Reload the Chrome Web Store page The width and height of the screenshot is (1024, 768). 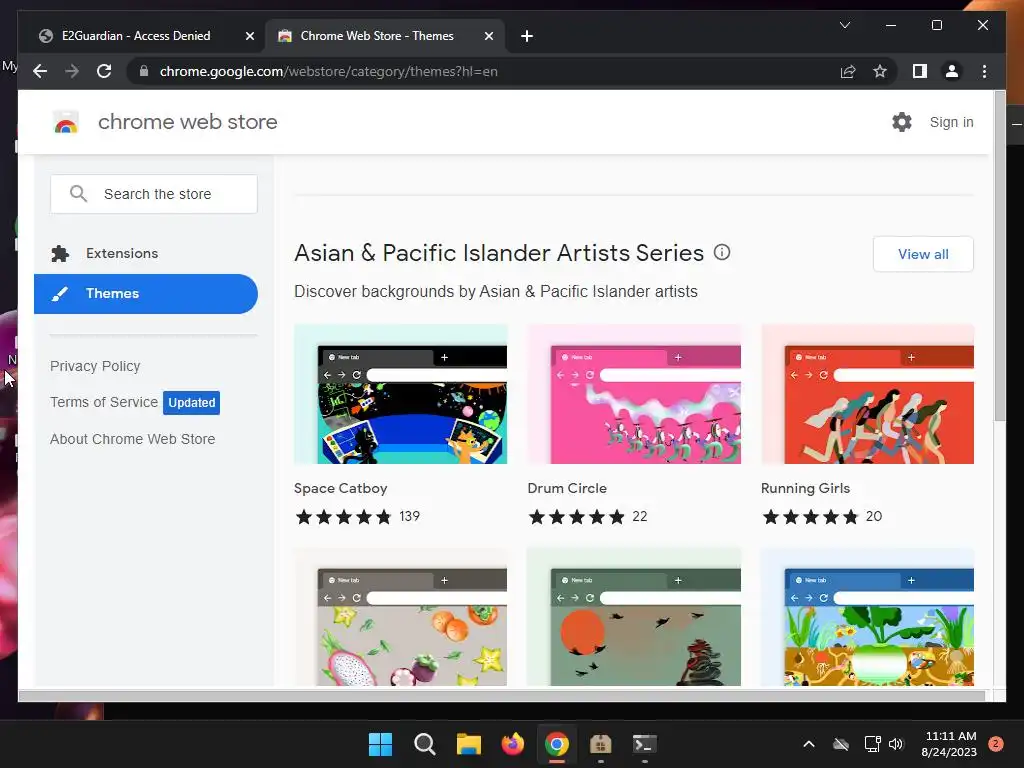click(104, 71)
